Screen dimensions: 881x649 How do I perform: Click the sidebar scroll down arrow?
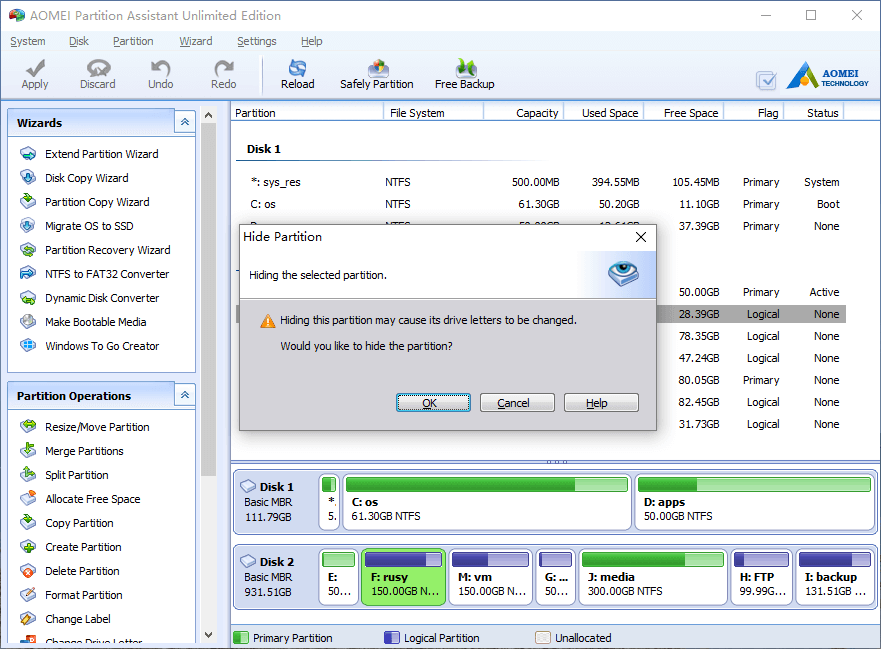pyautogui.click(x=208, y=635)
